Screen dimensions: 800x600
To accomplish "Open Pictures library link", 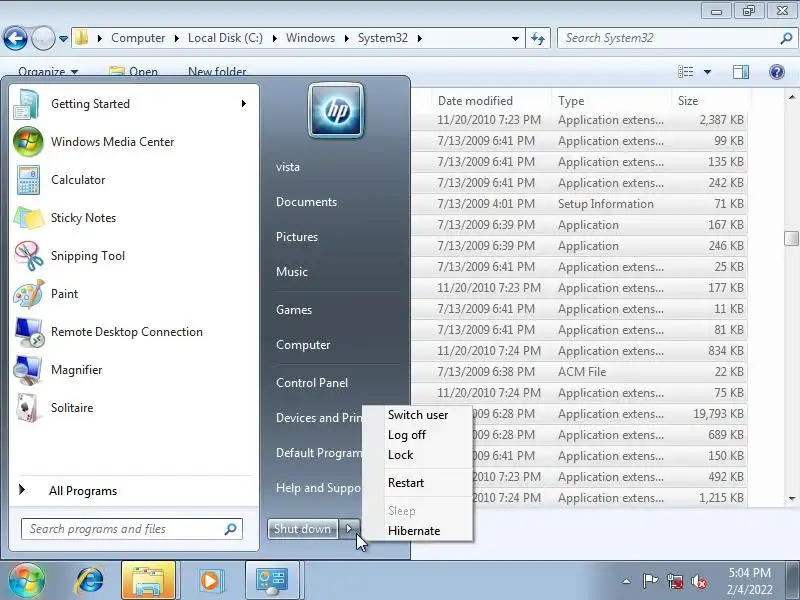I will coord(296,237).
